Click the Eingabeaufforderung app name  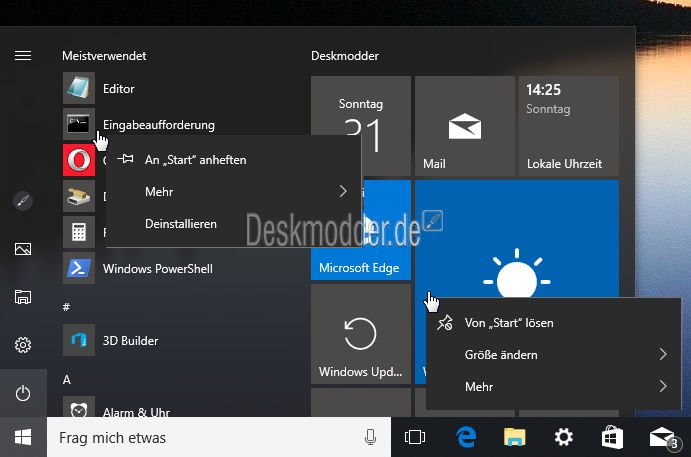[x=159, y=125]
